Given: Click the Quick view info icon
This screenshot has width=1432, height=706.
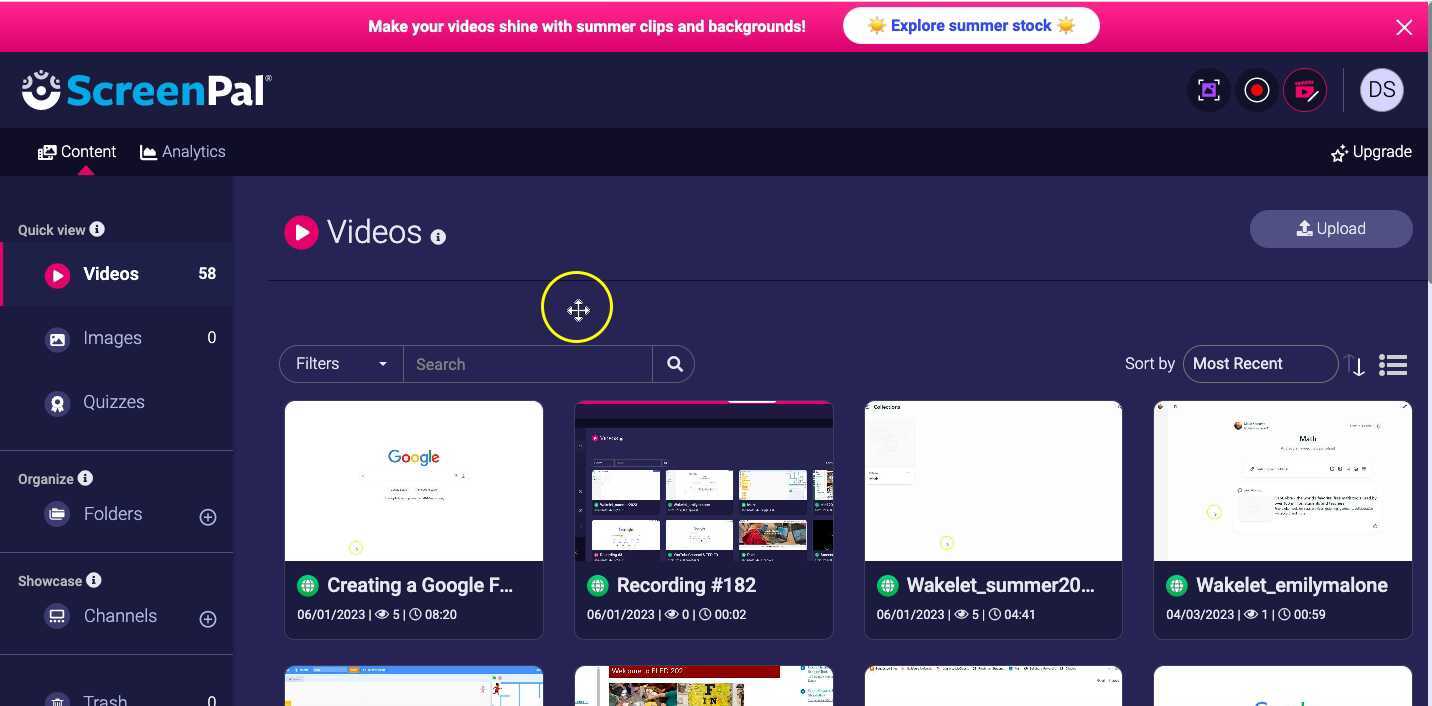Looking at the screenshot, I should tap(97, 229).
